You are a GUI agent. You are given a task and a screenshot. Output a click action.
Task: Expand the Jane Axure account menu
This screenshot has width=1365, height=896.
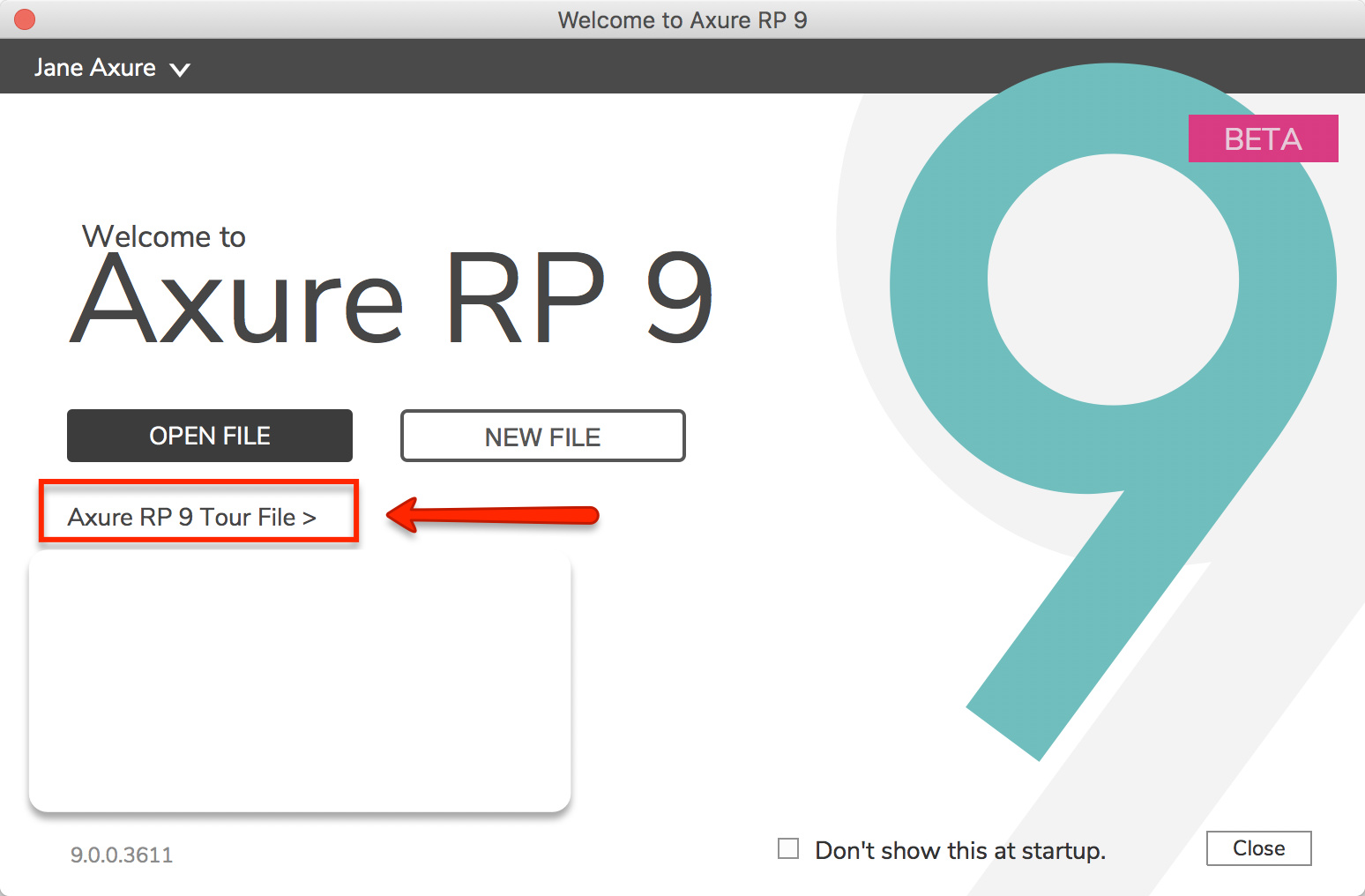(x=112, y=67)
